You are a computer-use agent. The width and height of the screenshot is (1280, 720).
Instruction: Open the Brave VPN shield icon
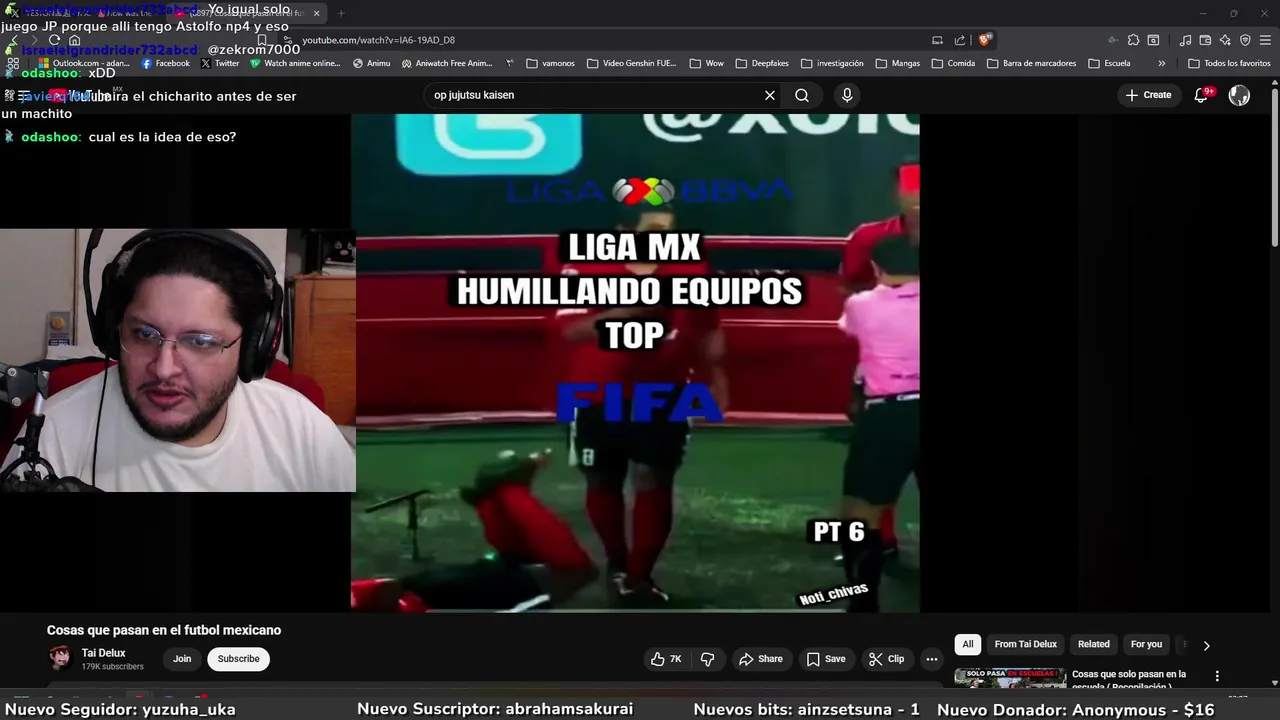tap(1245, 40)
